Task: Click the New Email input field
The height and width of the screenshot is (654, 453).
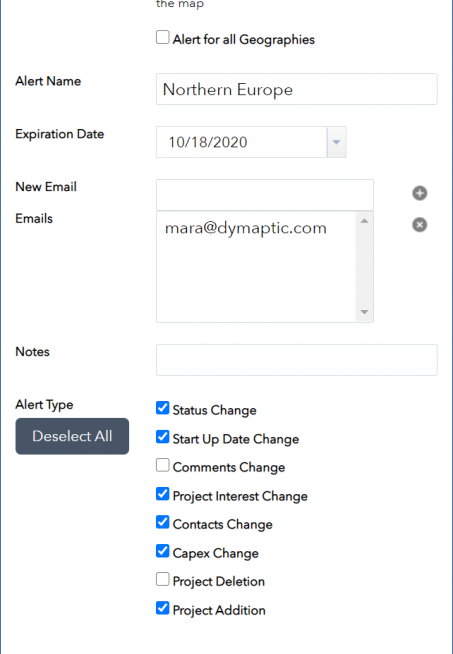Action: point(265,195)
